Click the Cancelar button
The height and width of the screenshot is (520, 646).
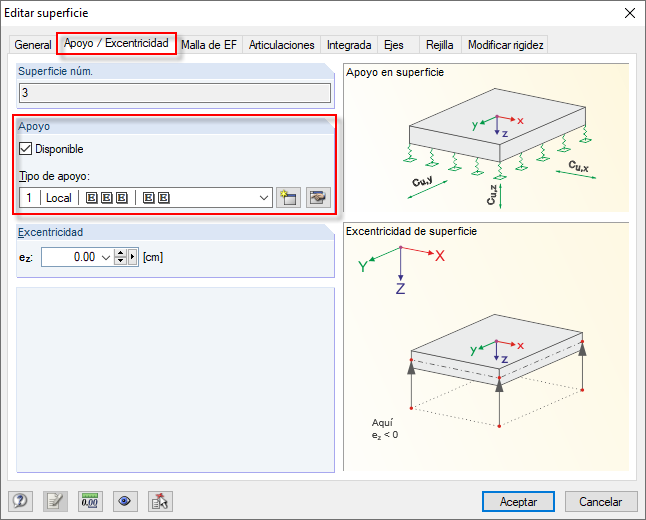coord(601,501)
